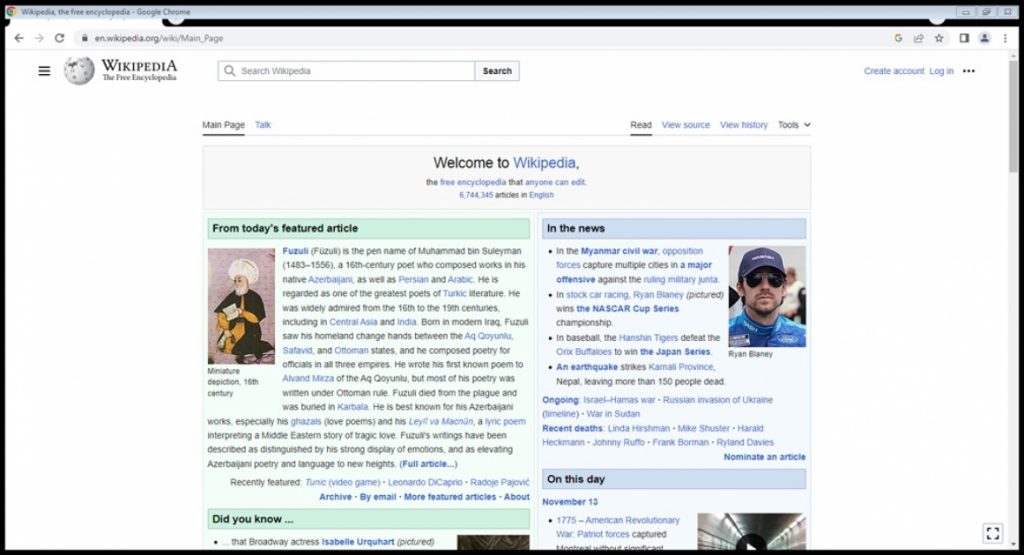The width and height of the screenshot is (1024, 555).
Task: Click the Log in link
Action: pyautogui.click(x=941, y=71)
